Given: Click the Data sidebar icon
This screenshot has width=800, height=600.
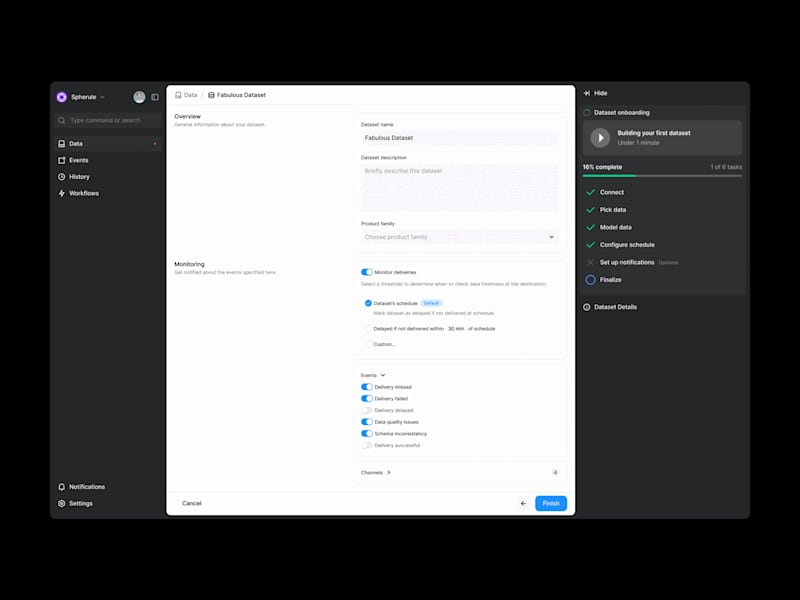Looking at the screenshot, I should (x=62, y=144).
